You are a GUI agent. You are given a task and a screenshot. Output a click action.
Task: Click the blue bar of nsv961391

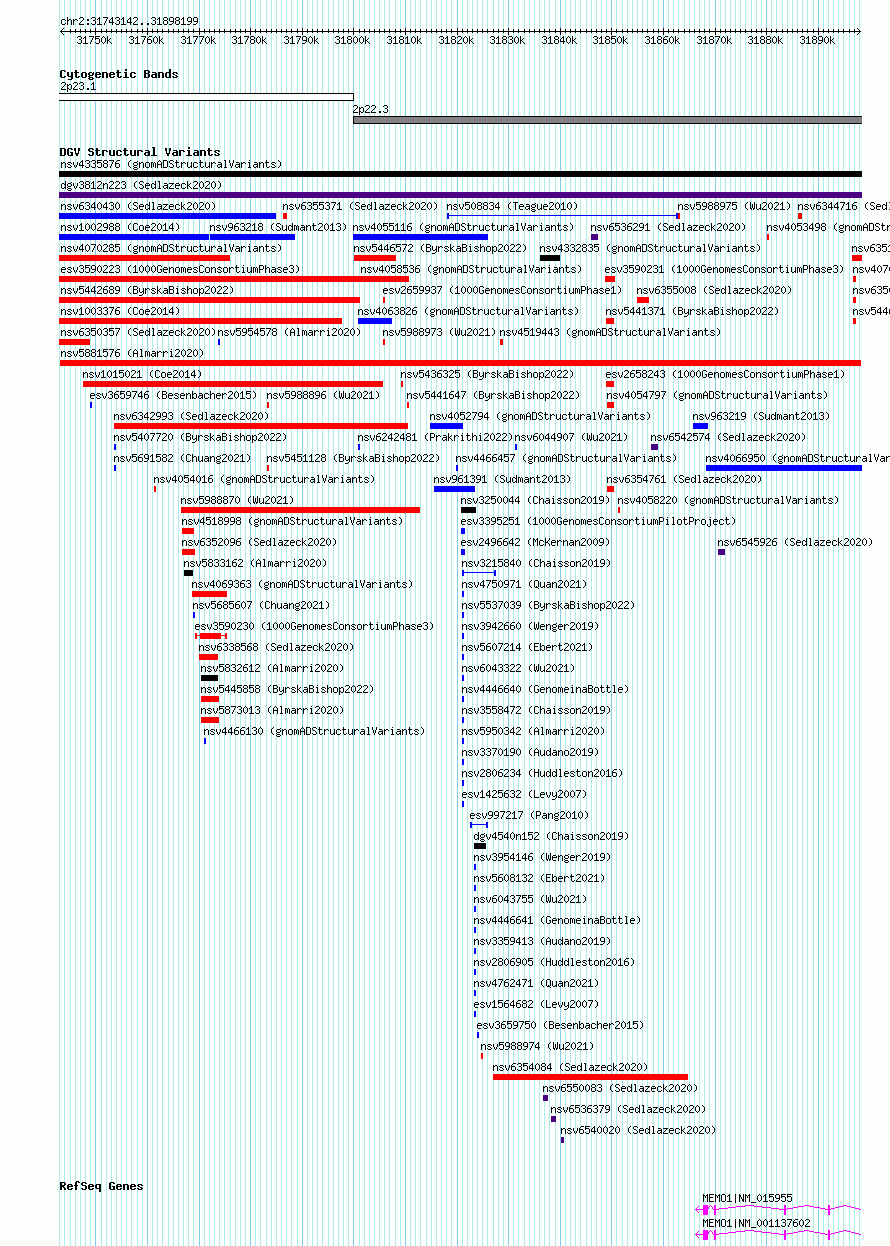pyautogui.click(x=454, y=489)
